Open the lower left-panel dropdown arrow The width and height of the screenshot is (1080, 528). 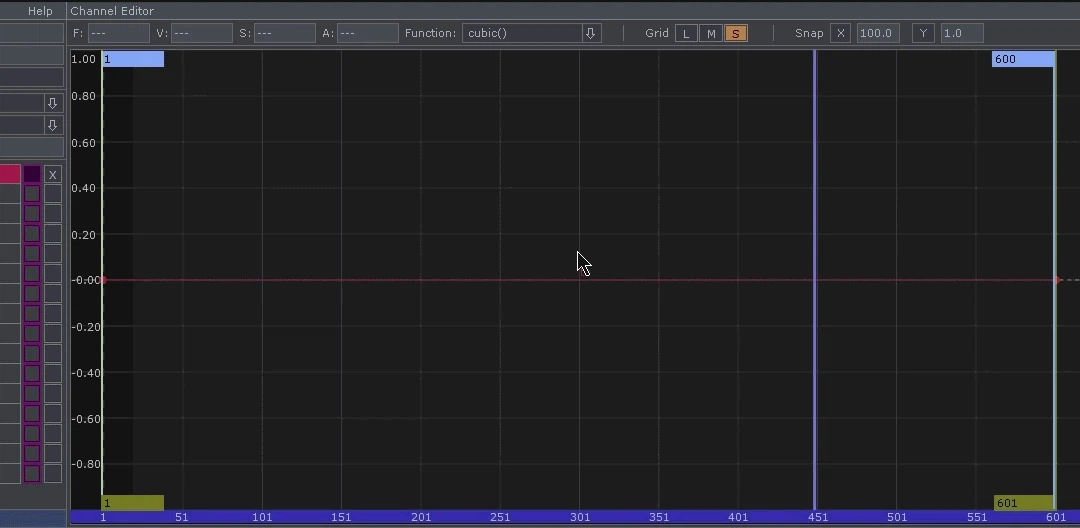tap(52, 125)
